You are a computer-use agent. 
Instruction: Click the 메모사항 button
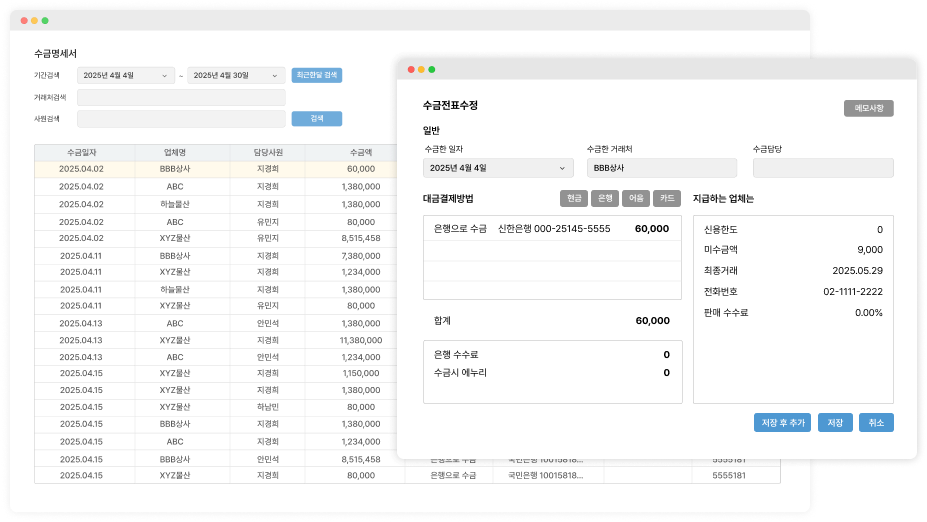(868, 108)
